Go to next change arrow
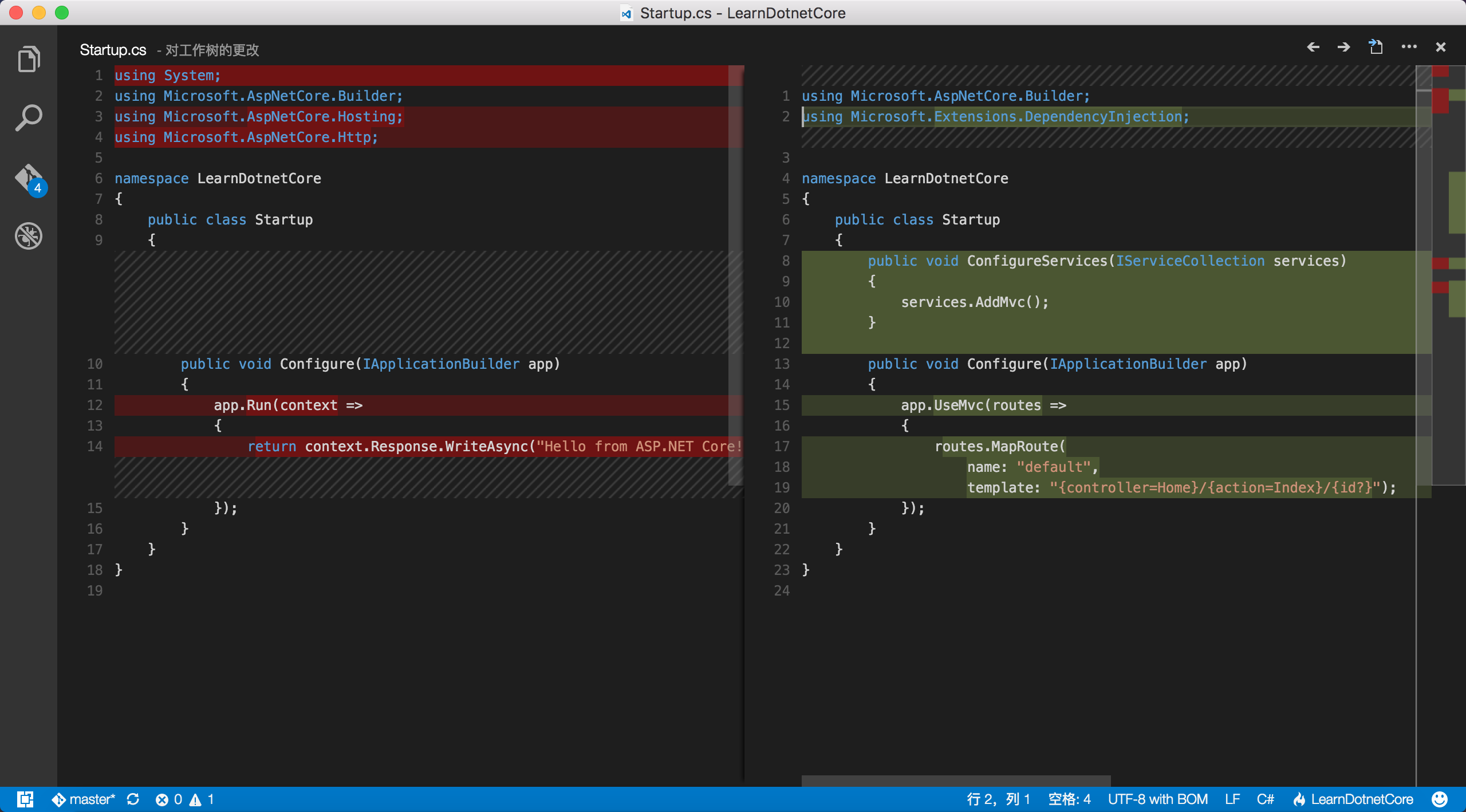Viewport: 1466px width, 812px height. 1344,47
